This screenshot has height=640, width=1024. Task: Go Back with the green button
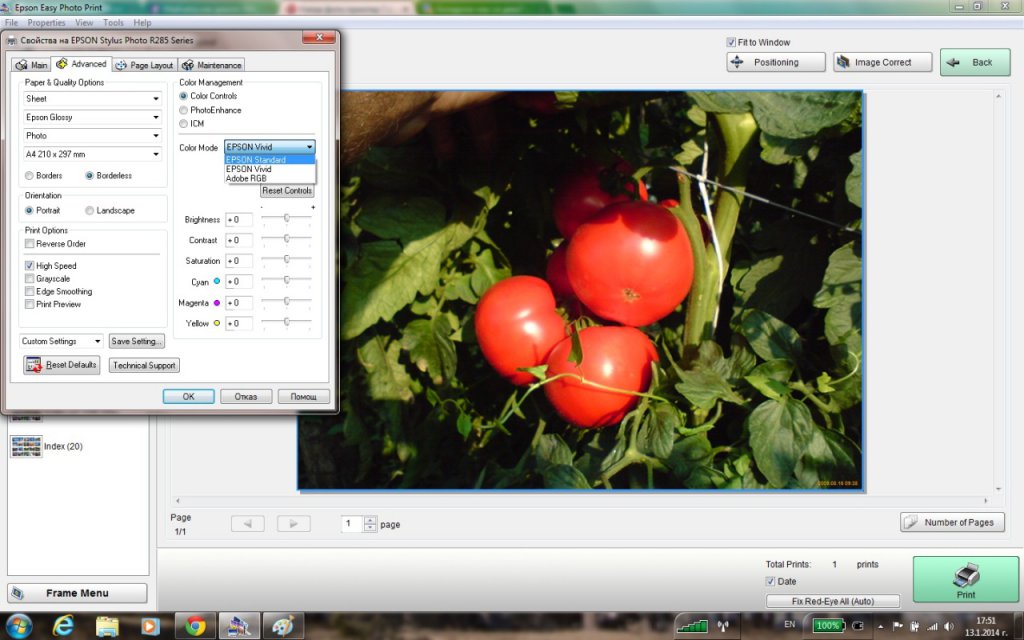(975, 63)
